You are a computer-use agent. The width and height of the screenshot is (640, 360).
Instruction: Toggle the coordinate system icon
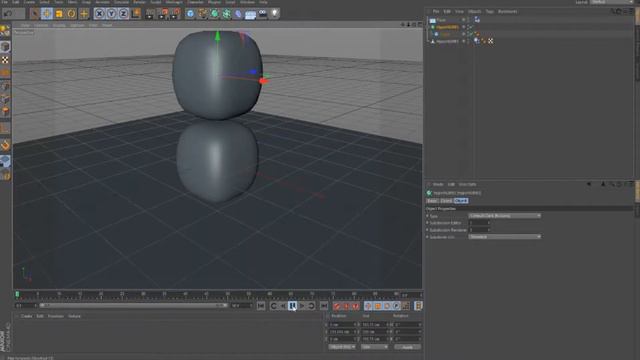click(x=136, y=14)
